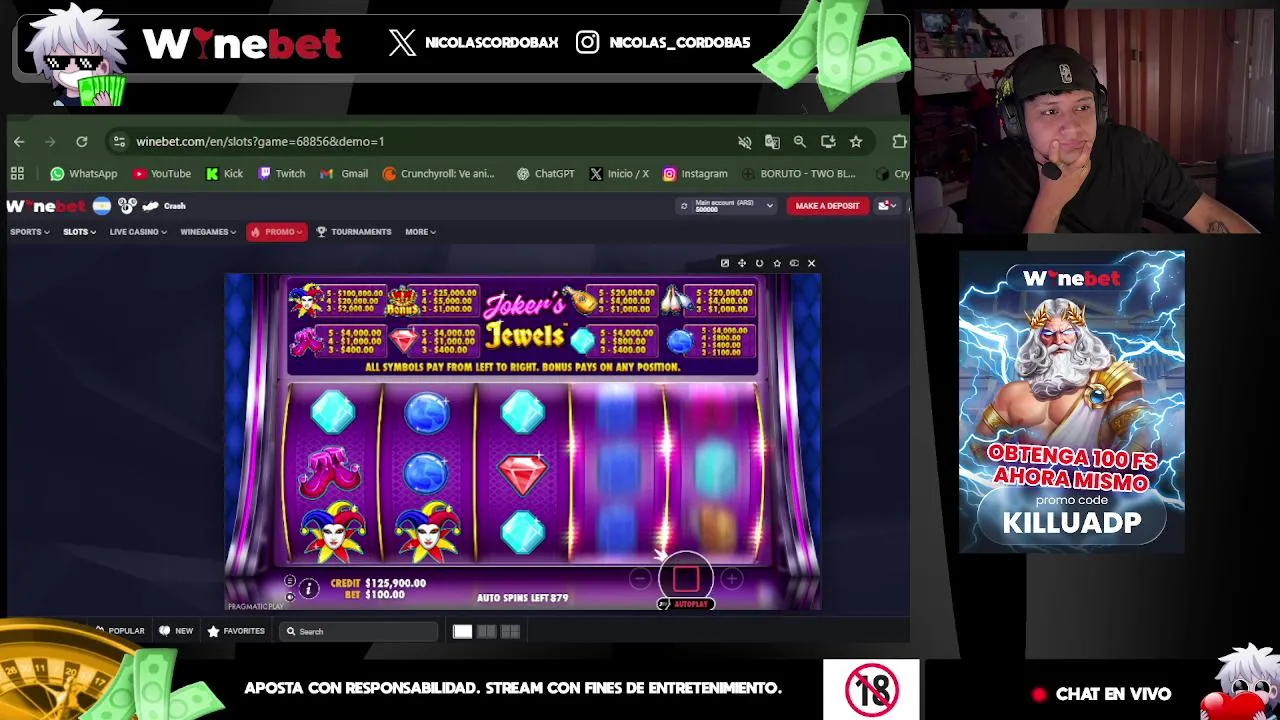Open the POPULAR games tab
Screen dimensions: 1280x720
pyautogui.click(x=120, y=632)
